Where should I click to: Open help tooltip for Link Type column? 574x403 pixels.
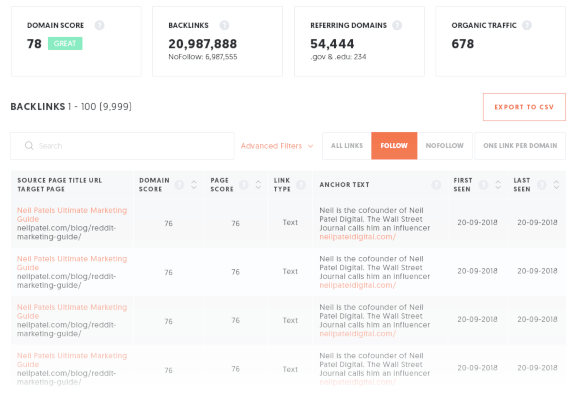301,185
